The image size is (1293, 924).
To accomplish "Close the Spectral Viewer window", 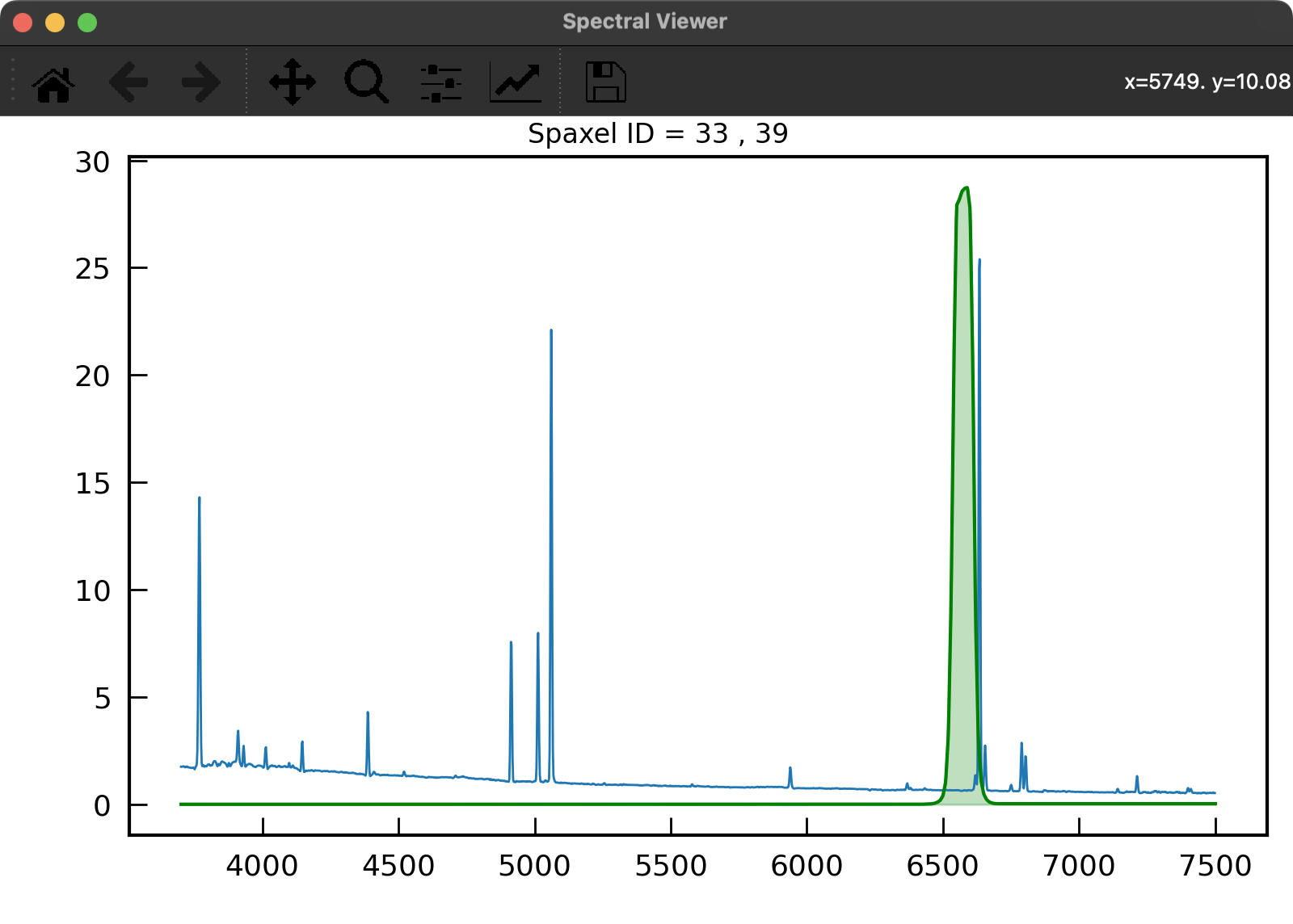I will 23,23.
